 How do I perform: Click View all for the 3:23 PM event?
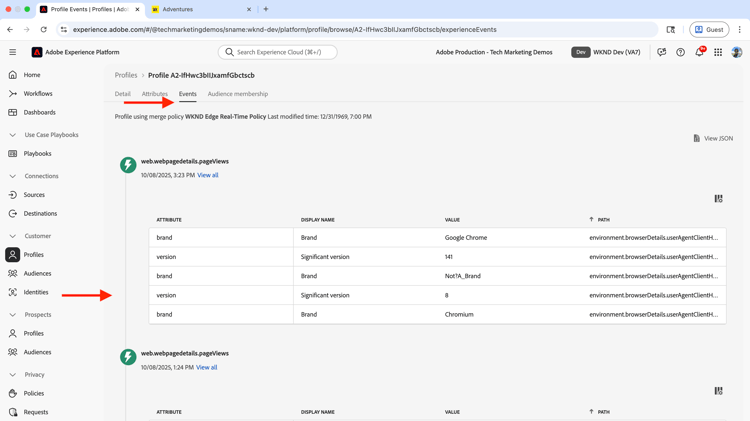[x=208, y=175]
